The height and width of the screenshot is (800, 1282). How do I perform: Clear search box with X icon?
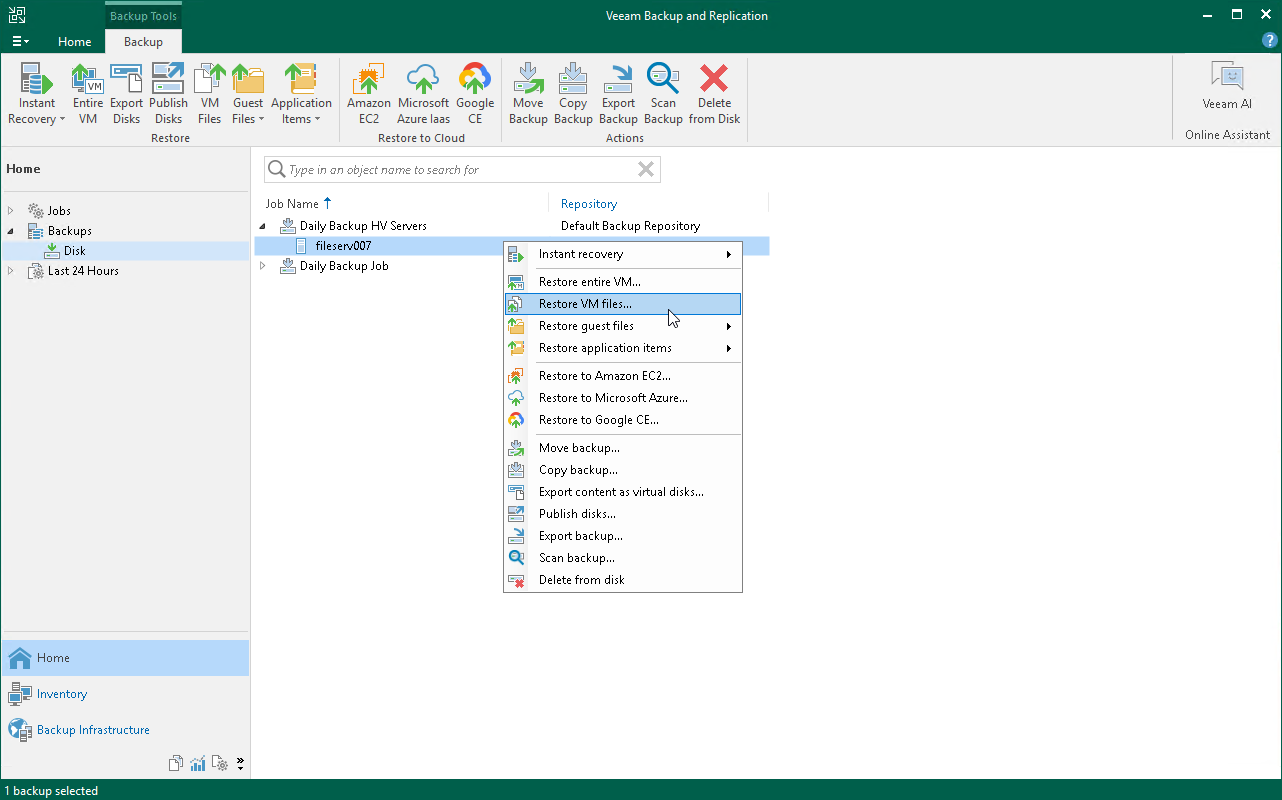646,170
